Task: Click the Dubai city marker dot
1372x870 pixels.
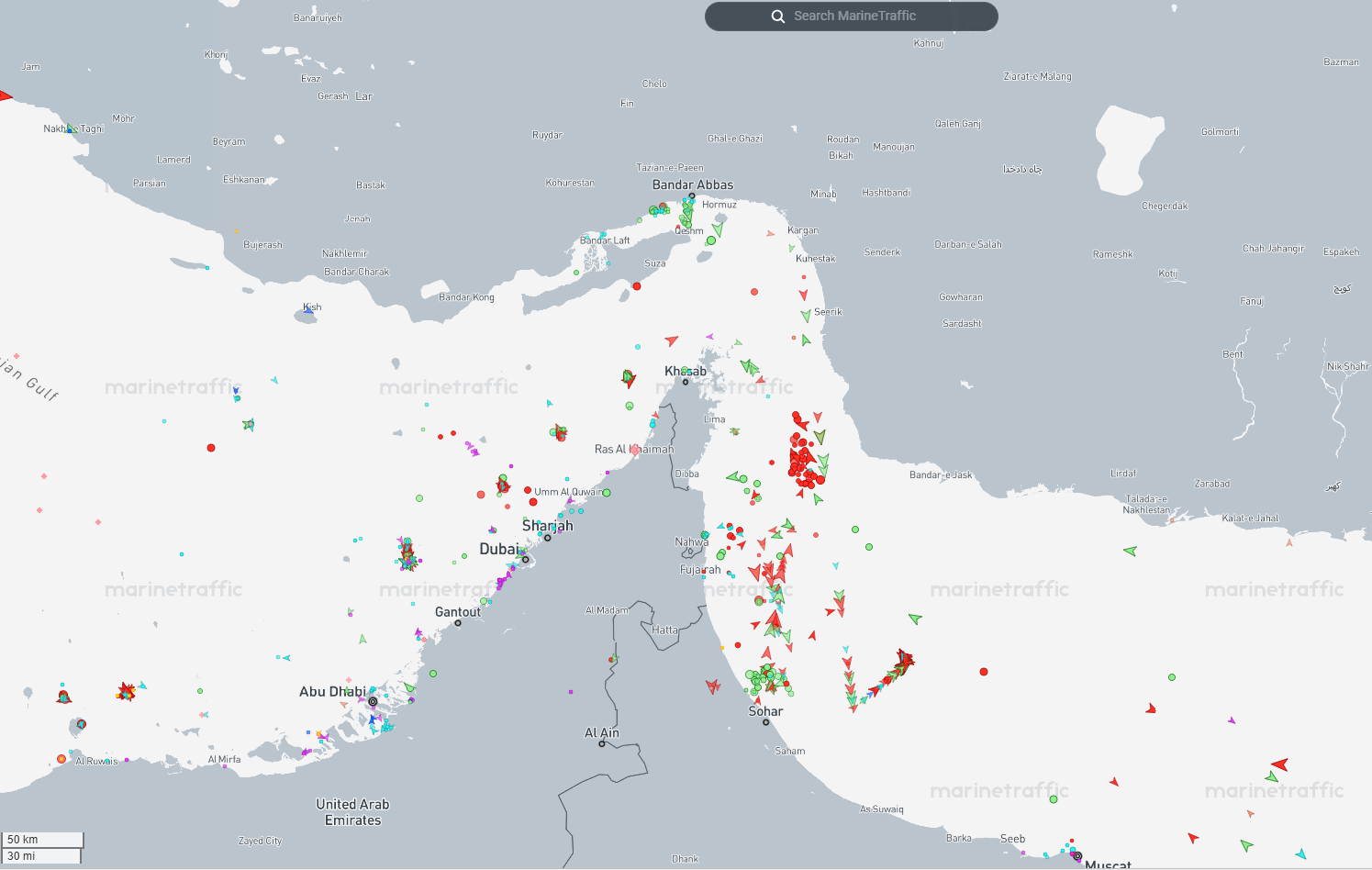Action: 526,559
